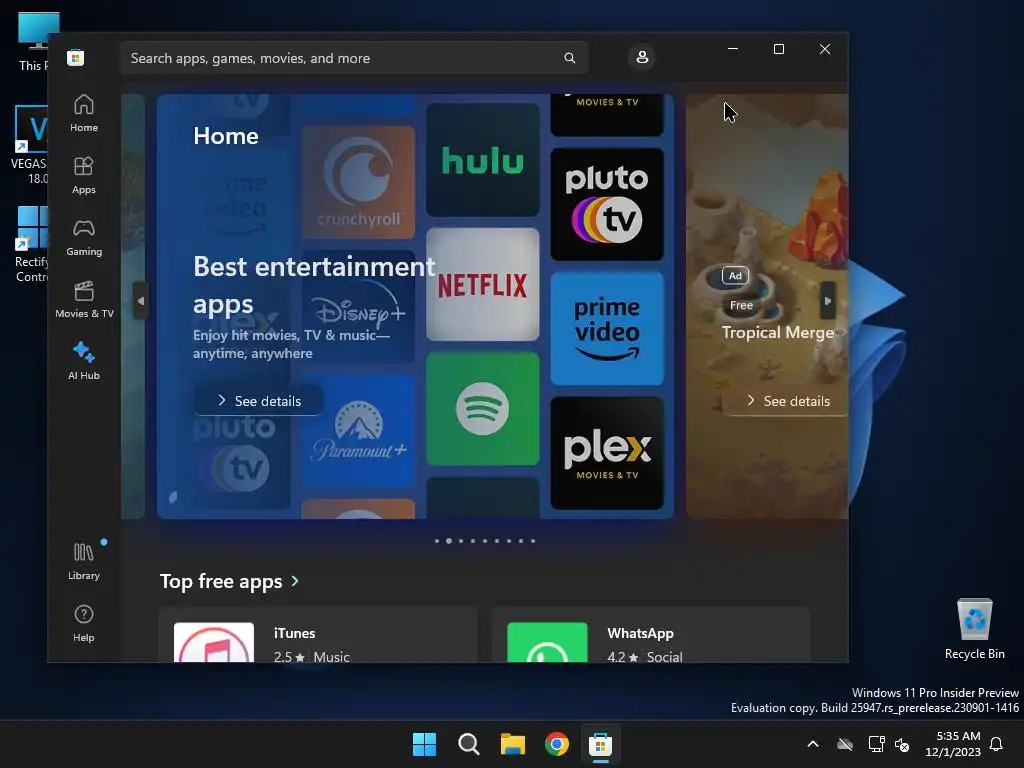Open the user account profile icon
Image resolution: width=1024 pixels, height=768 pixels.
click(642, 57)
